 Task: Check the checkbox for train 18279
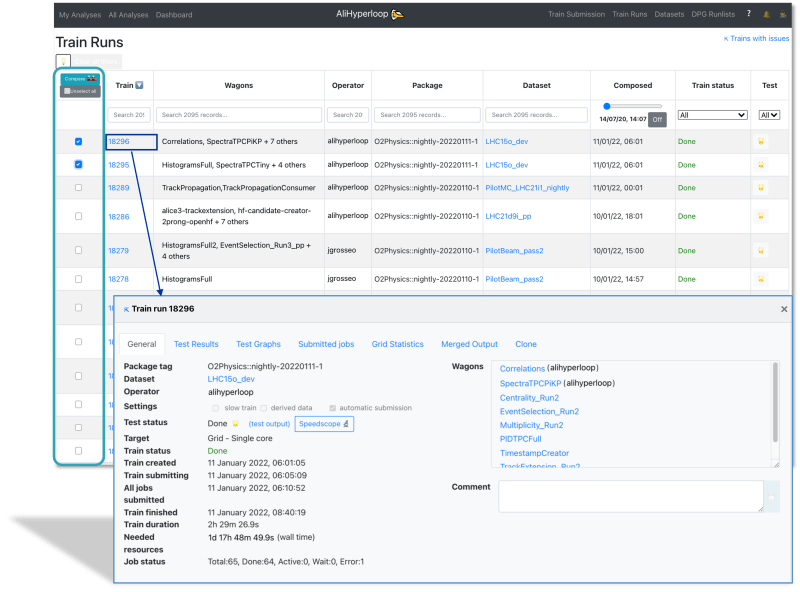(78, 250)
